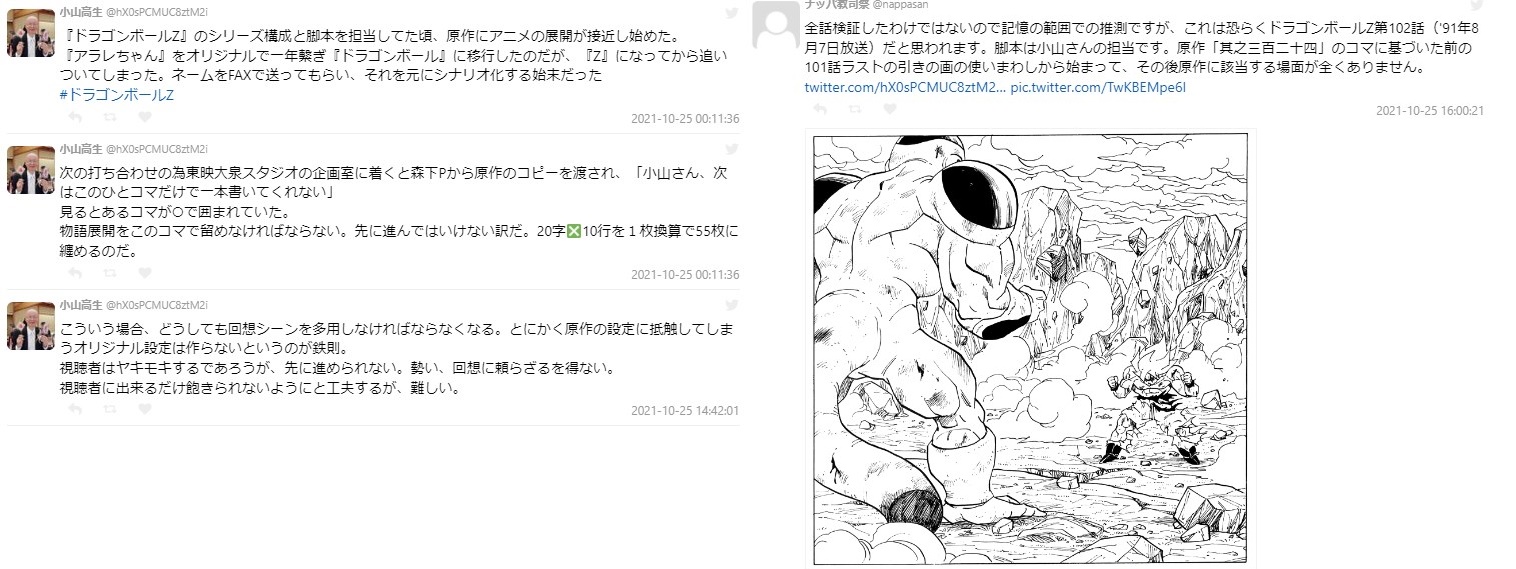Screen dimensions: 1516x569
Task: Retweet the first 小山高生 tweet with #ドラゴンボールZ
Action: 110,118
